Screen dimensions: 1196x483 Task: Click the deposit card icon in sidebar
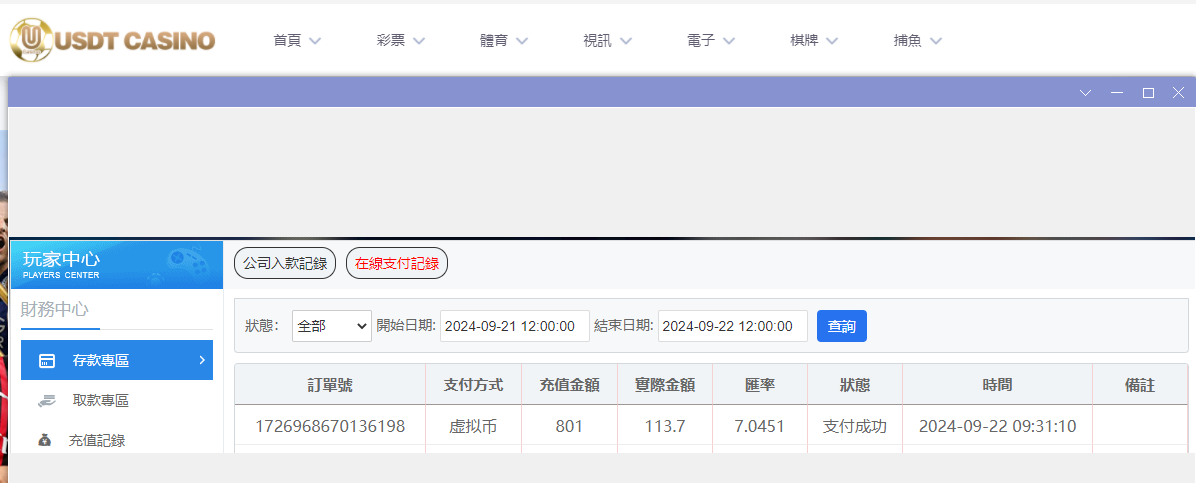coord(47,361)
